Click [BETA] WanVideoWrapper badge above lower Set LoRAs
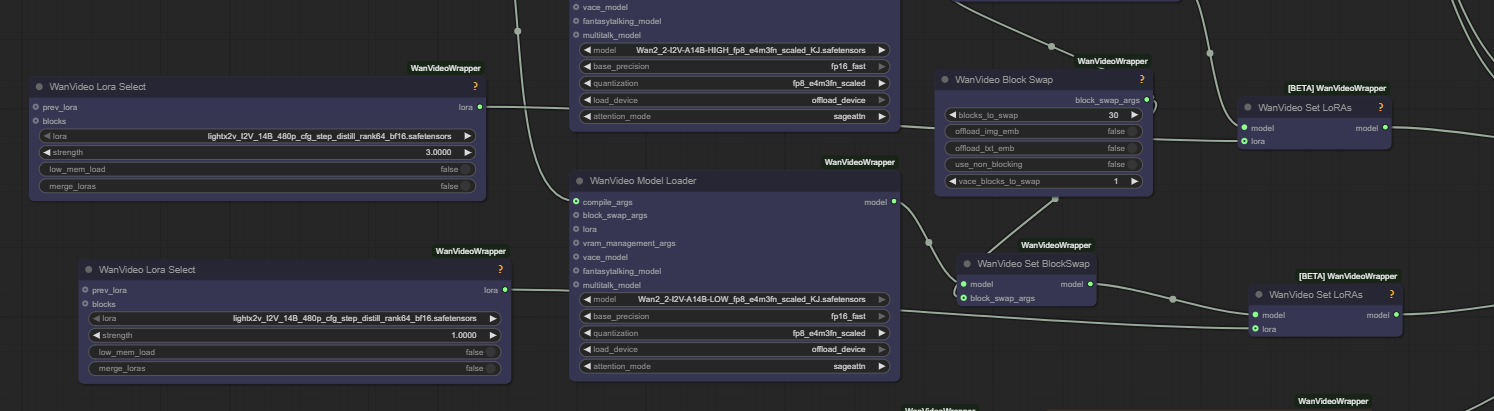 (1348, 276)
